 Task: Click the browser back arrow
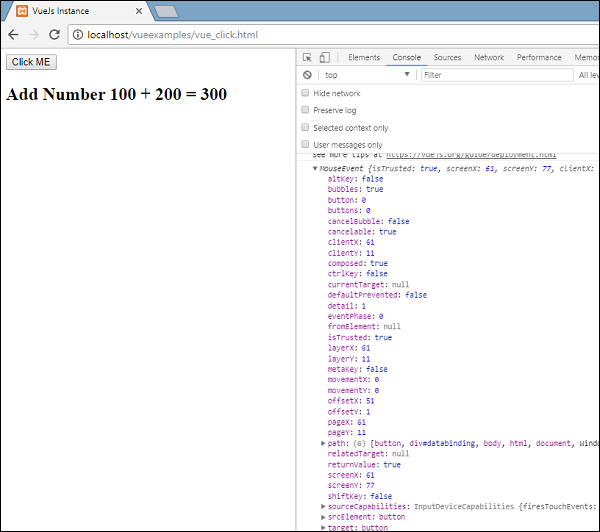tap(13, 34)
